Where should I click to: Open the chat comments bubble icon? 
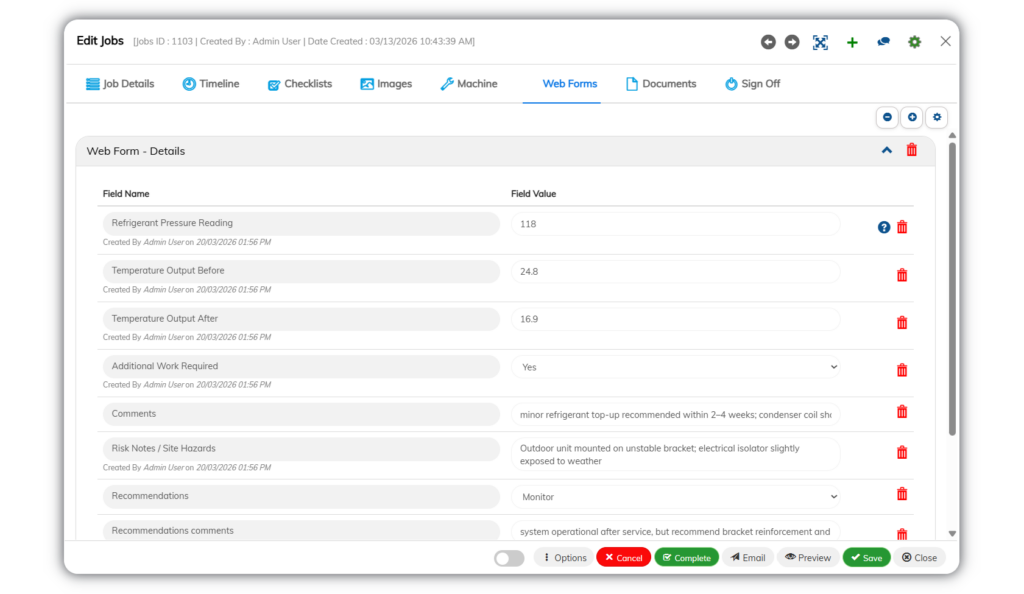coord(883,42)
